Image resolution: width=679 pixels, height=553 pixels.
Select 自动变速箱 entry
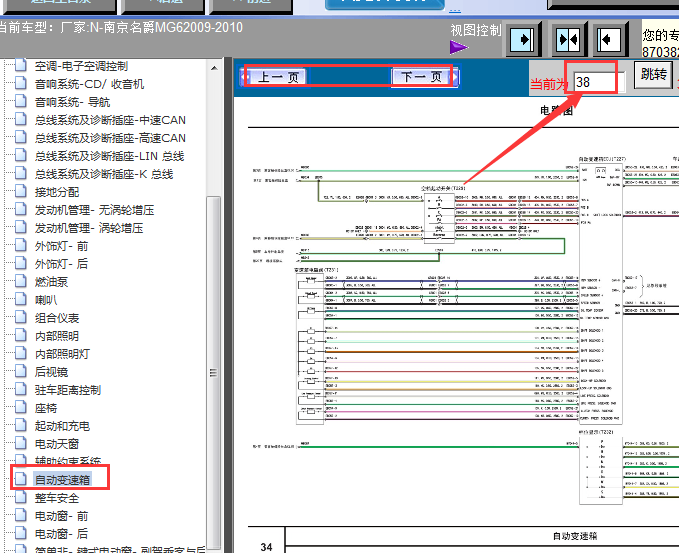coord(62,480)
